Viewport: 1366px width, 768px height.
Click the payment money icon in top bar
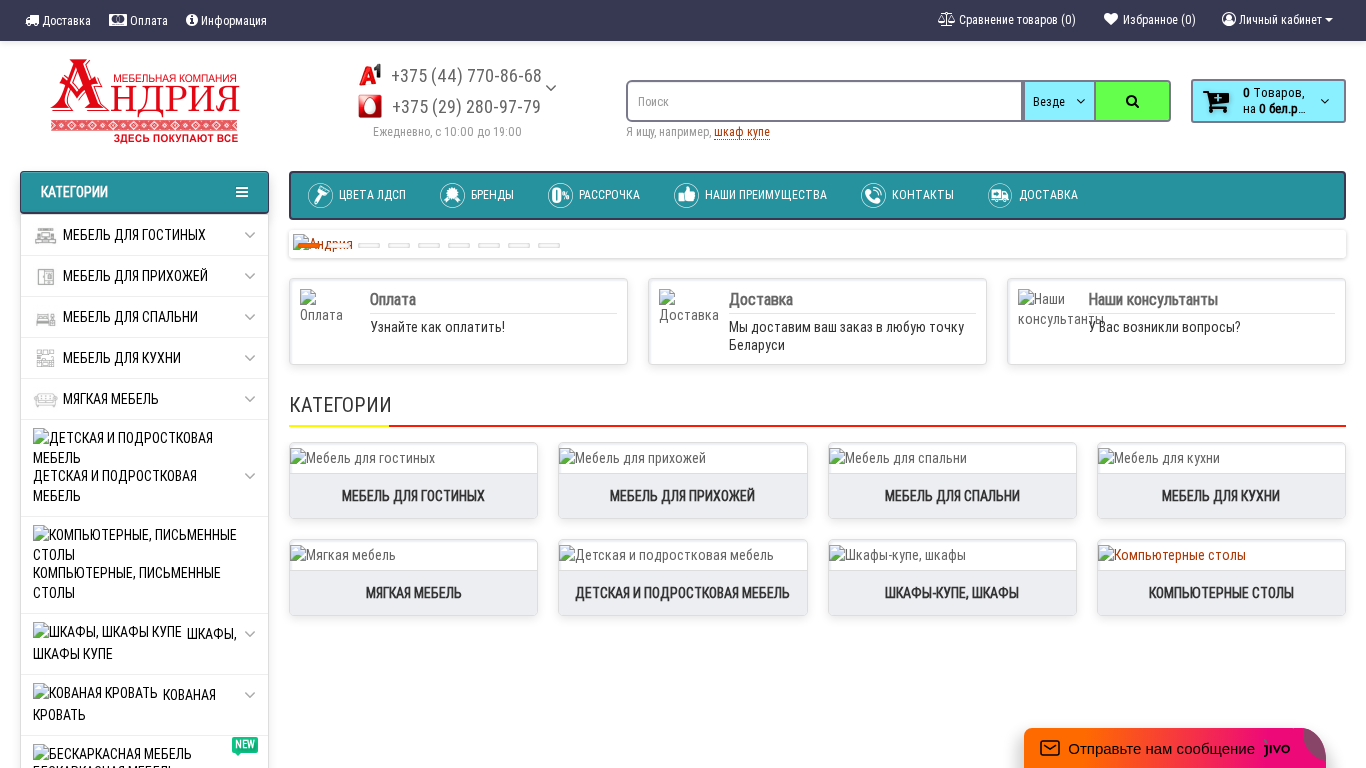pos(118,20)
